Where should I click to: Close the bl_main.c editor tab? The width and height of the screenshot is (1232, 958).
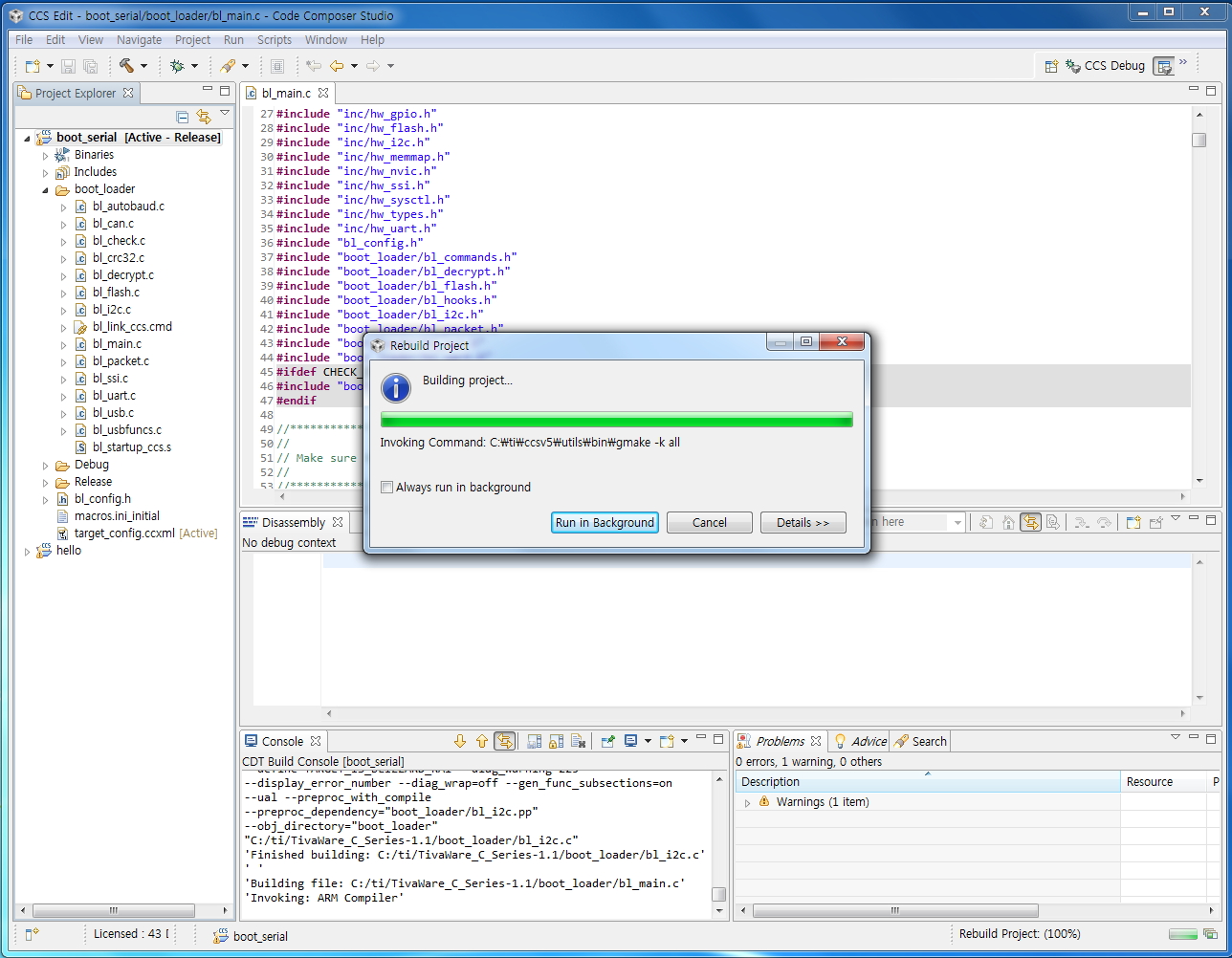point(323,93)
